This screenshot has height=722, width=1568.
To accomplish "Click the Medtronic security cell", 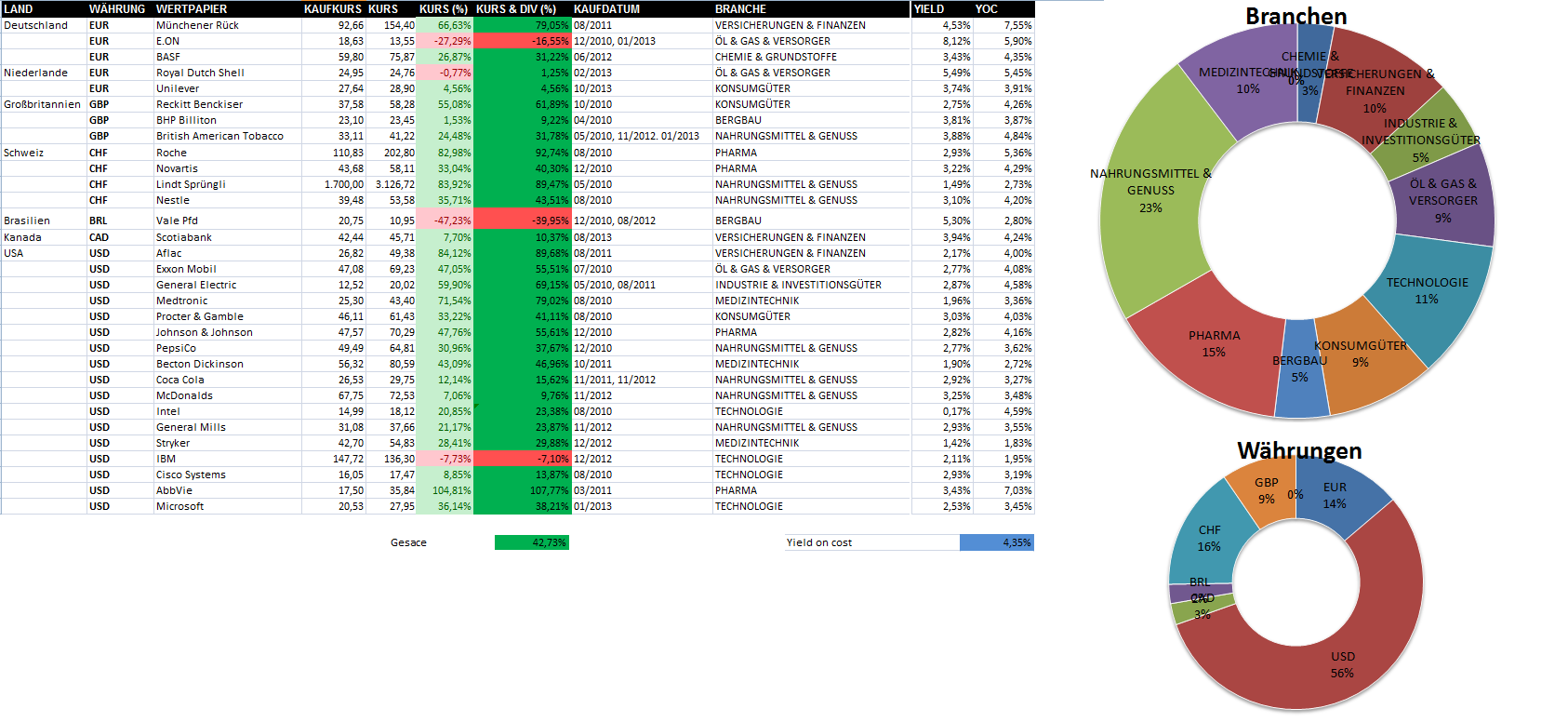I will pyautogui.click(x=228, y=301).
